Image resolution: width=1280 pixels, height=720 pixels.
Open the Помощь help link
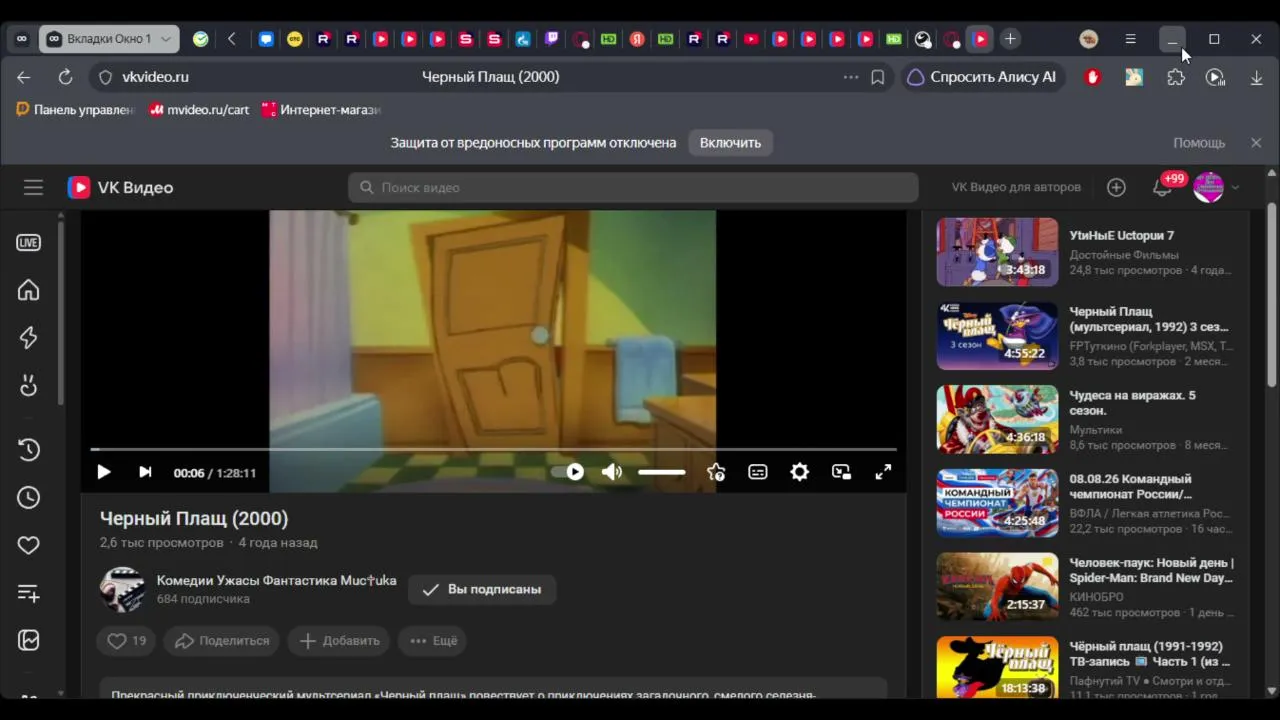tap(1199, 143)
